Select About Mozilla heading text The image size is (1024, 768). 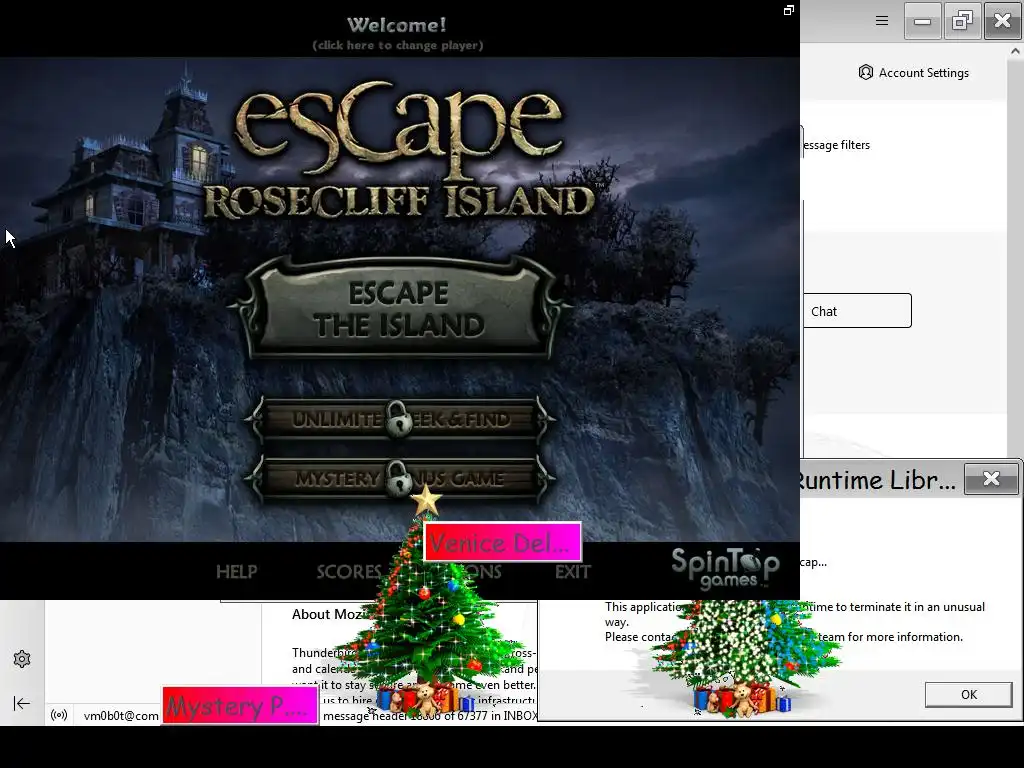click(x=327, y=615)
